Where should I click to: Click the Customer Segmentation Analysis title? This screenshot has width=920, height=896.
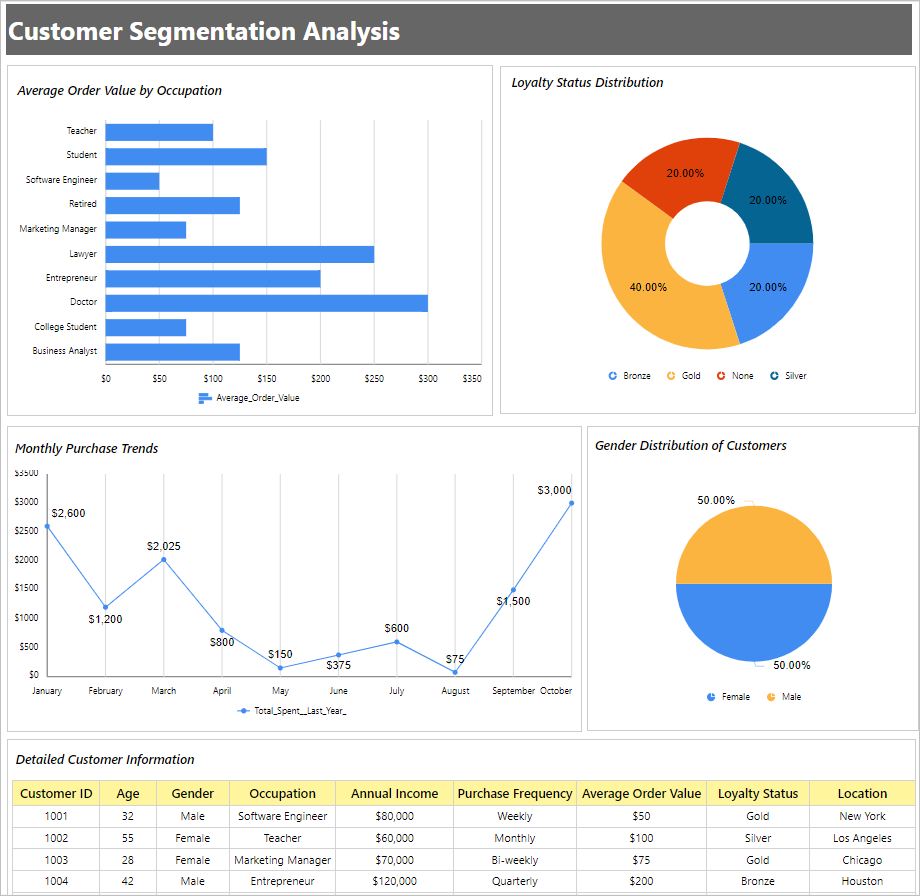click(204, 32)
